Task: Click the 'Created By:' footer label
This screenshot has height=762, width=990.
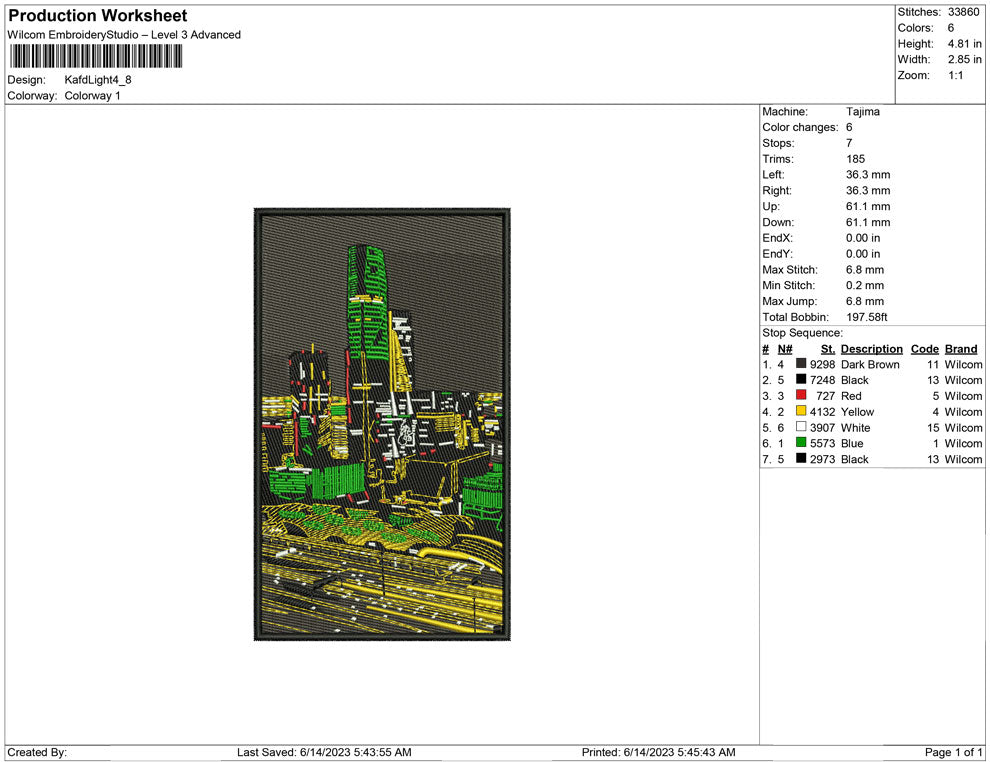Action: [37, 752]
